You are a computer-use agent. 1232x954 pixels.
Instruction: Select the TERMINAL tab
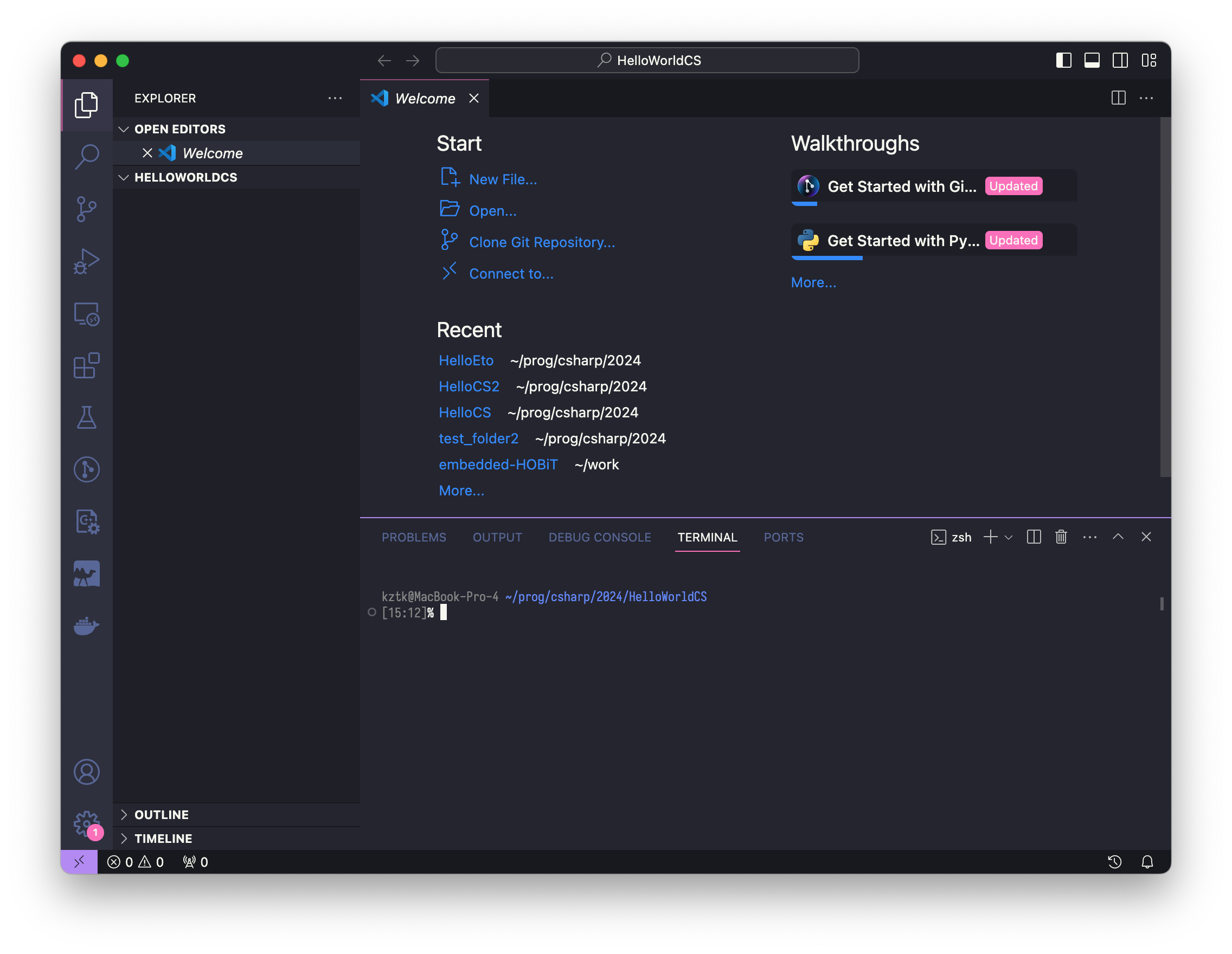708,537
